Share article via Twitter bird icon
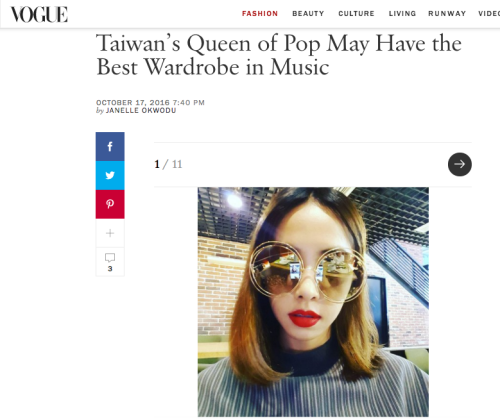This screenshot has height=420, width=500. tap(110, 175)
